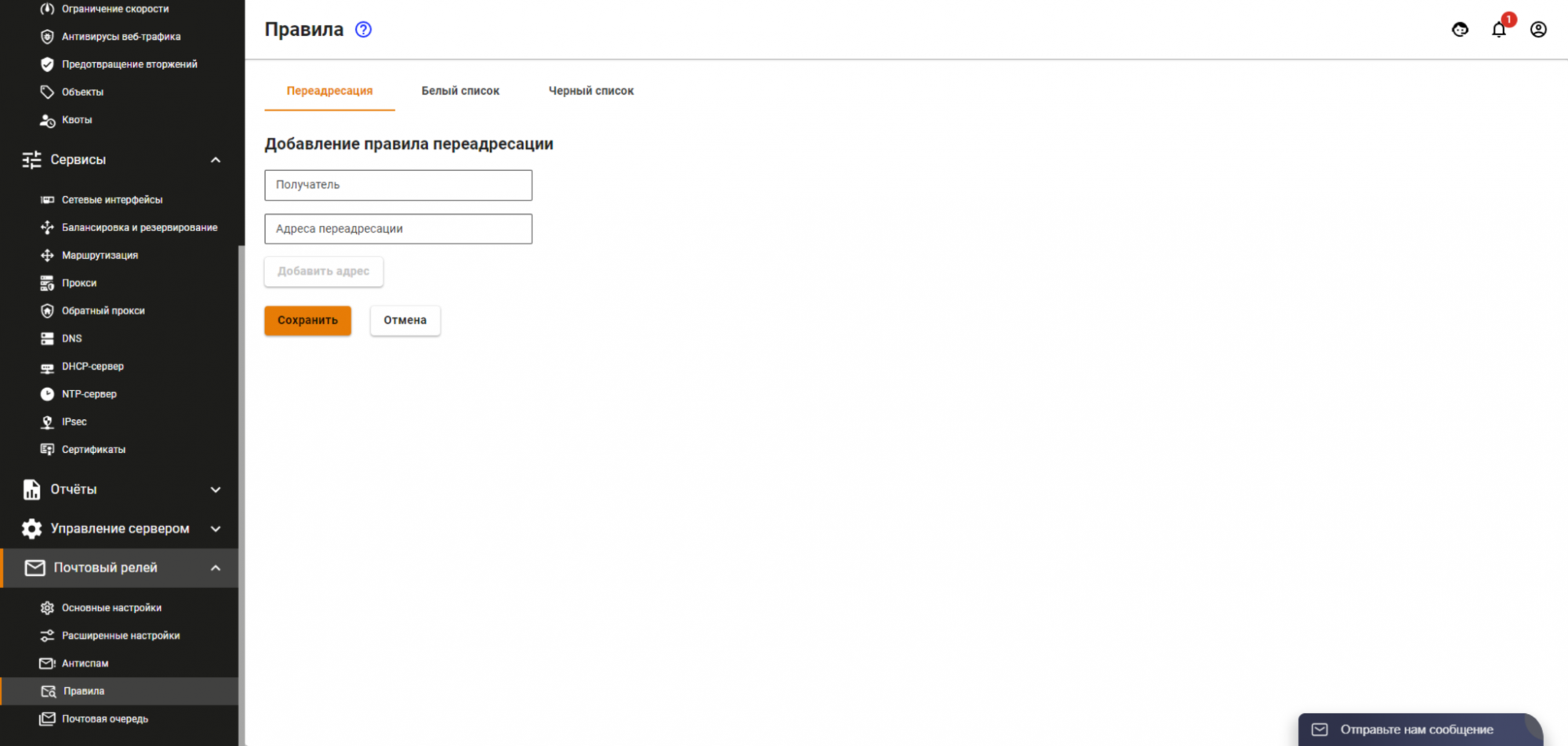Switch to the Переадресация tab

(x=329, y=91)
